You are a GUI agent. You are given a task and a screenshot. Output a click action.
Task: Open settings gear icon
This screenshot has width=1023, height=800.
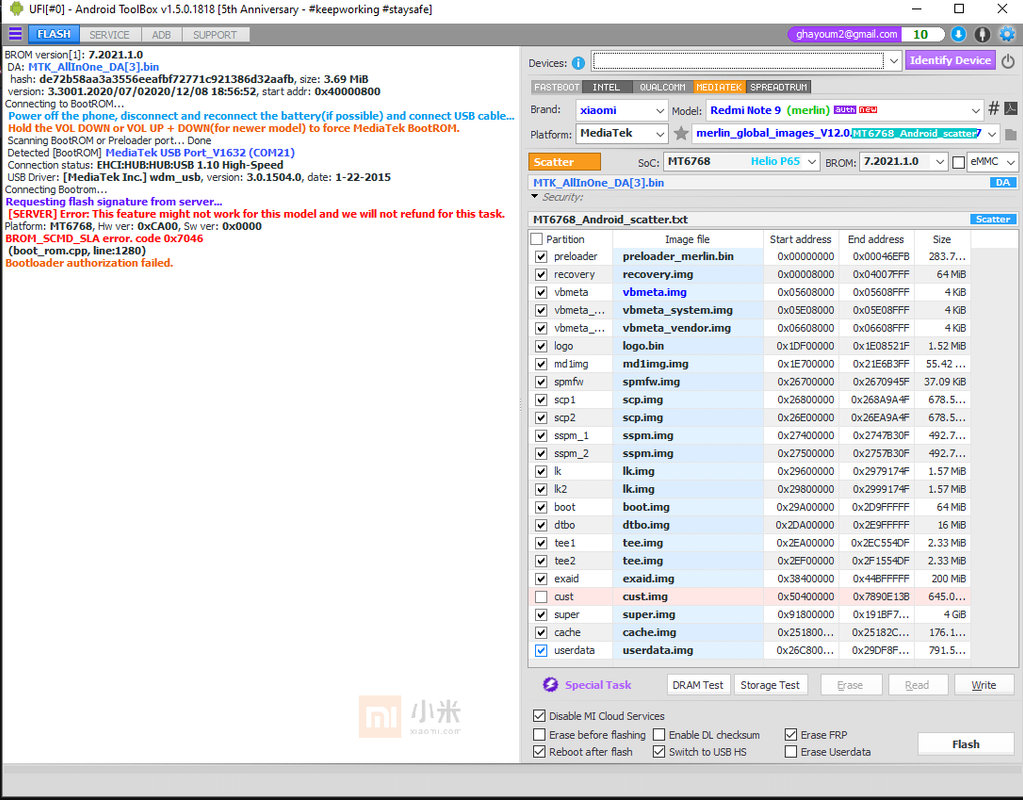click(1007, 35)
